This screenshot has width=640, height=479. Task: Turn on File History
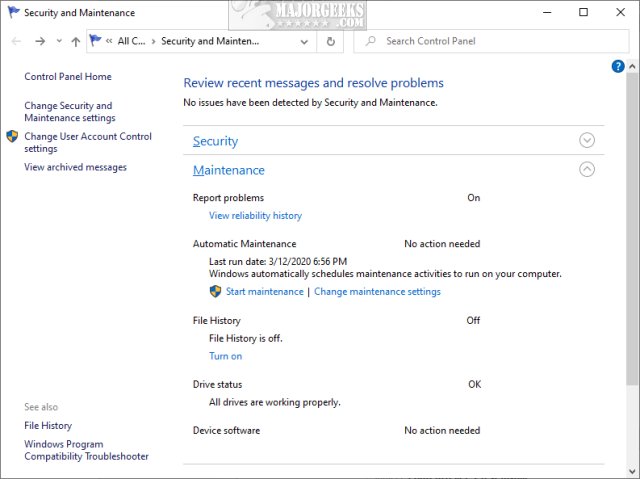pos(225,356)
